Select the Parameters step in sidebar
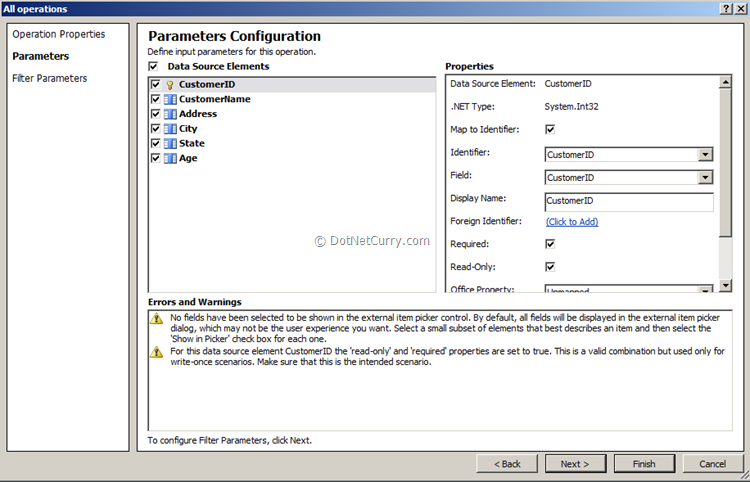 click(x=41, y=56)
